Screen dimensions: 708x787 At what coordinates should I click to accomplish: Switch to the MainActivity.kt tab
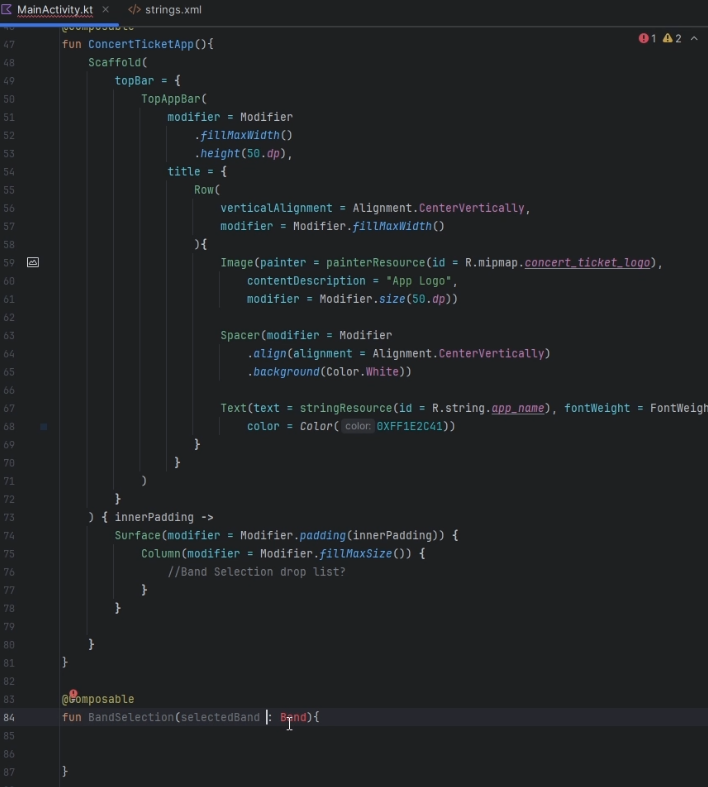click(x=55, y=10)
